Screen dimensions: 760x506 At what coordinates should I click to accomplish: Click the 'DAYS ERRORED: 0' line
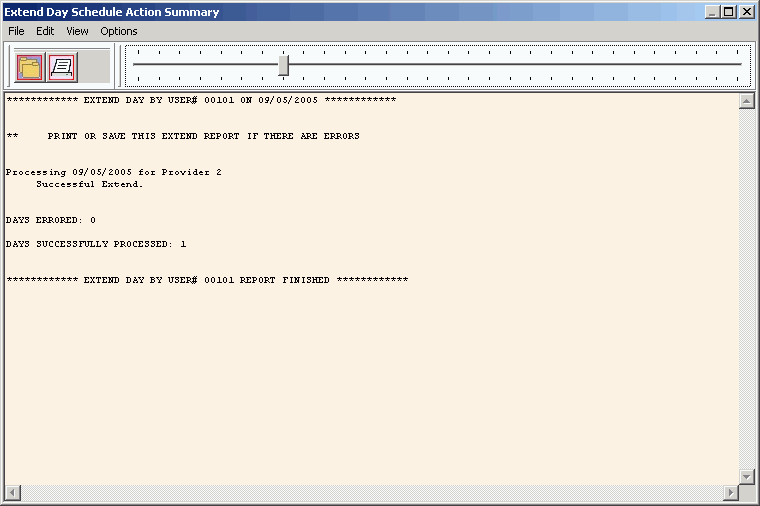point(51,220)
